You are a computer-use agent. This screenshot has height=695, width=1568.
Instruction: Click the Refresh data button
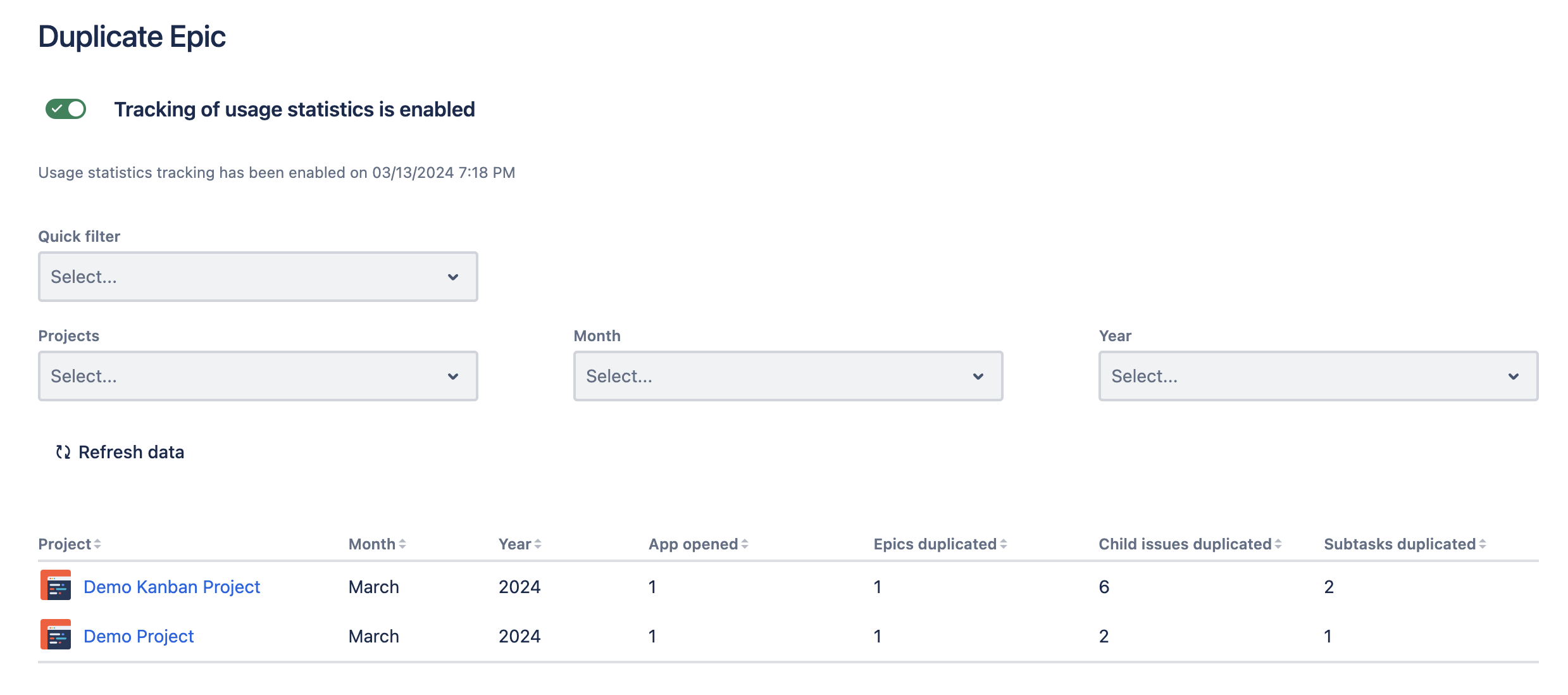coord(120,452)
